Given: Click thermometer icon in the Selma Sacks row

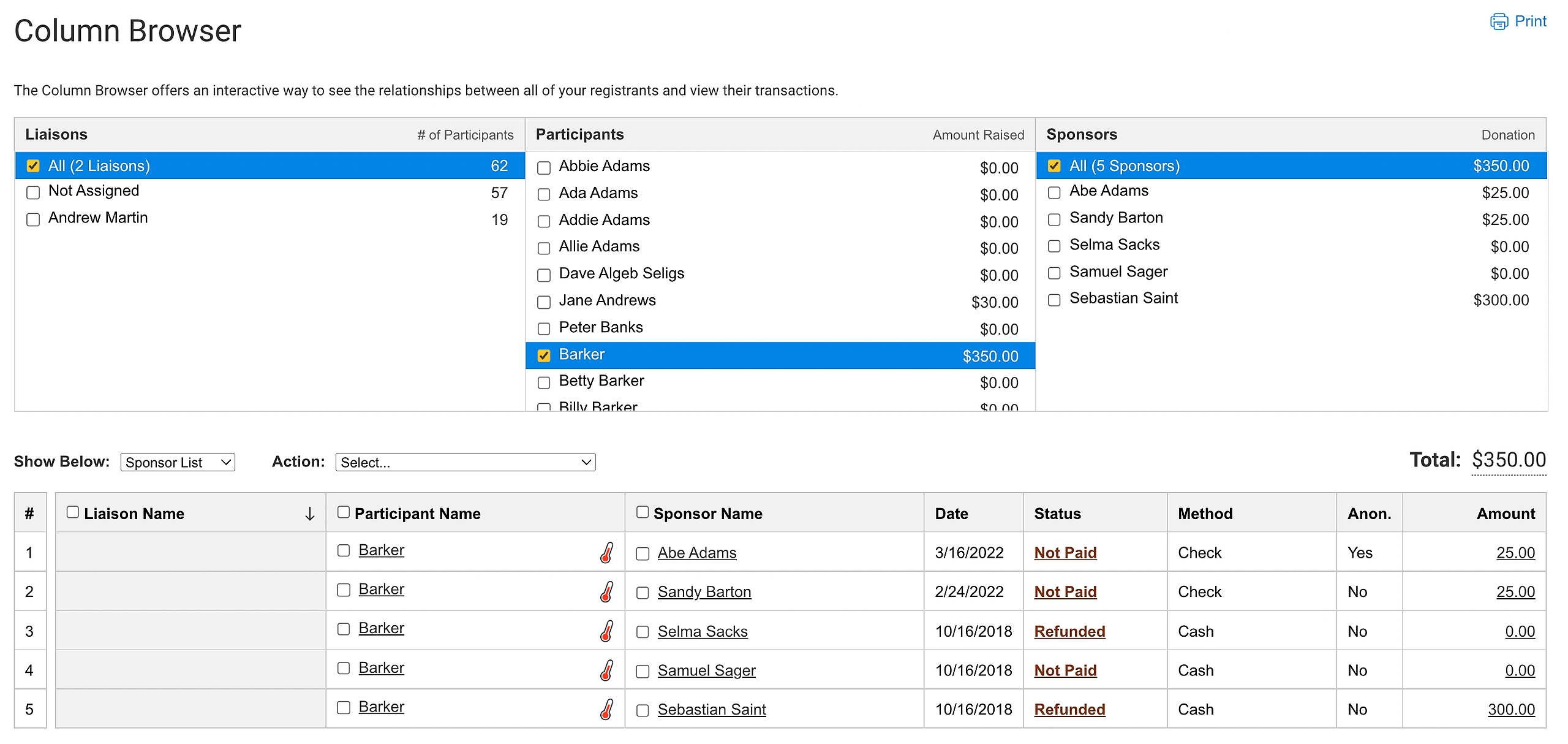Looking at the screenshot, I should tap(606, 631).
